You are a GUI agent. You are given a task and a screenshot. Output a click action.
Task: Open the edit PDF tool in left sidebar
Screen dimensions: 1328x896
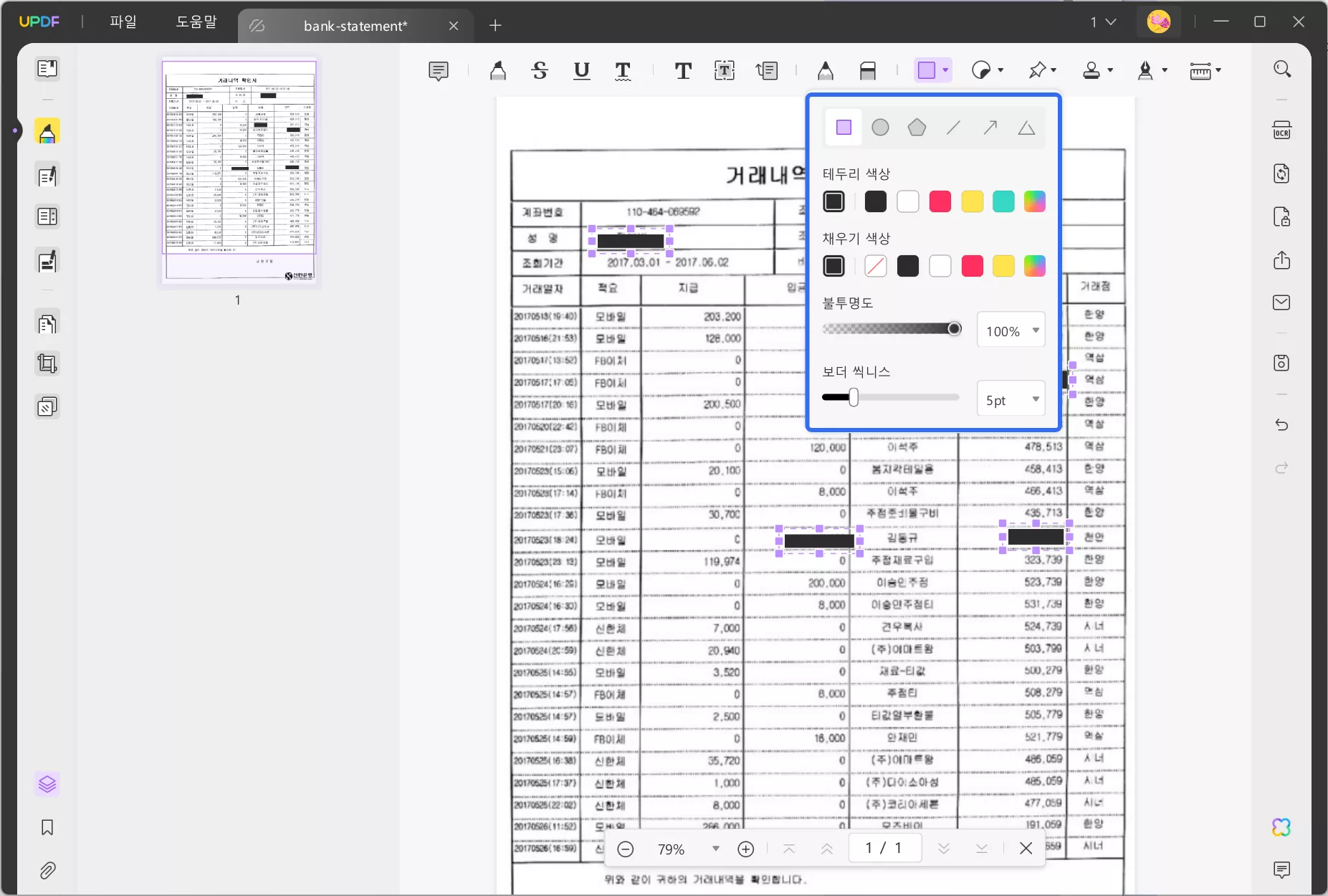47,176
